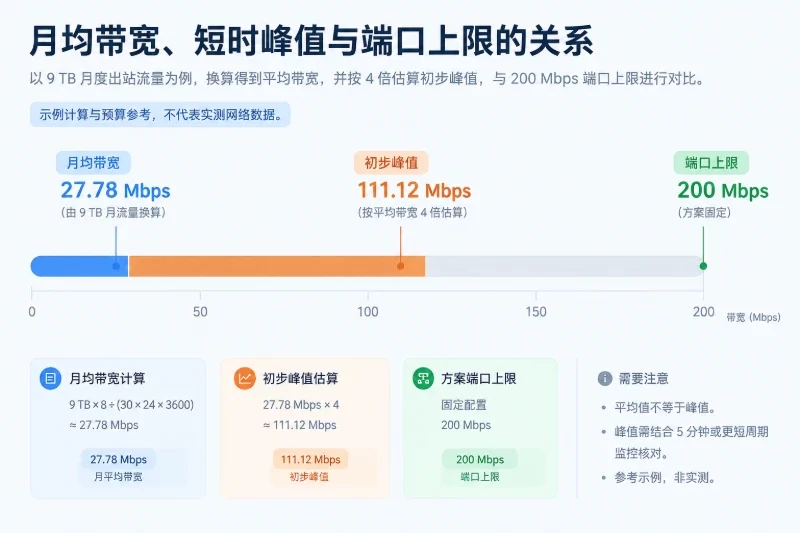The height and width of the screenshot is (533, 800).
Task: Click the axis tick label 150
Action: click(x=536, y=312)
